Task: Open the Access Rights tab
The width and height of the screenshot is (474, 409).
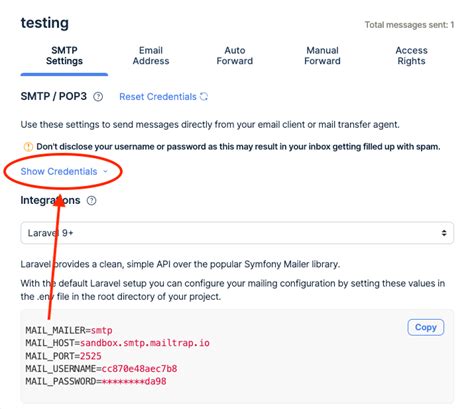Action: 411,56
